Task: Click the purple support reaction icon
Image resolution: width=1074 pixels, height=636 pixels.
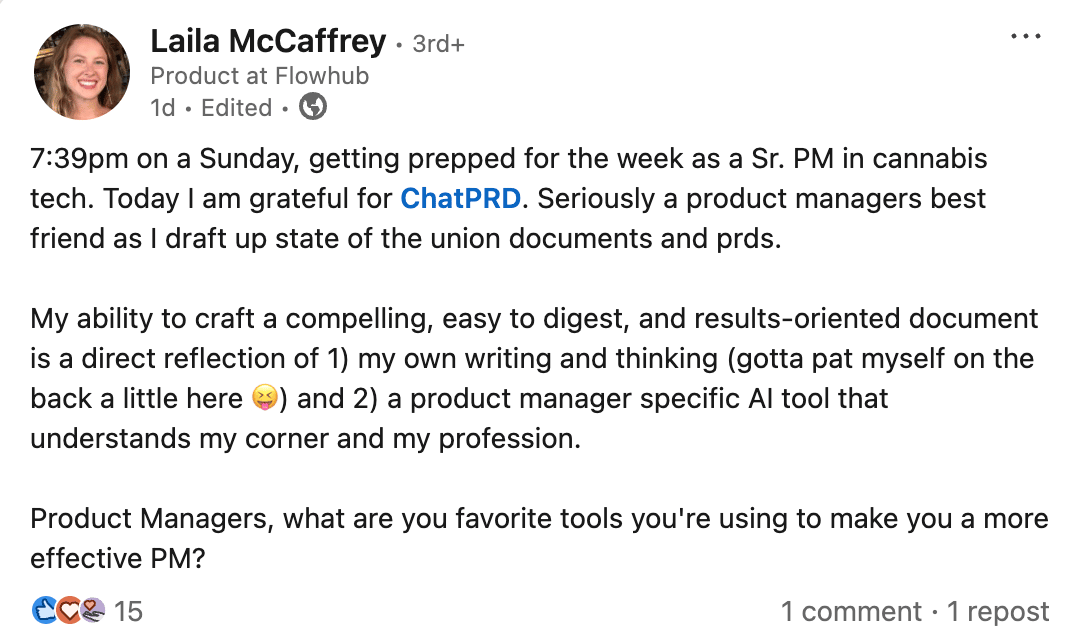Action: (92, 610)
